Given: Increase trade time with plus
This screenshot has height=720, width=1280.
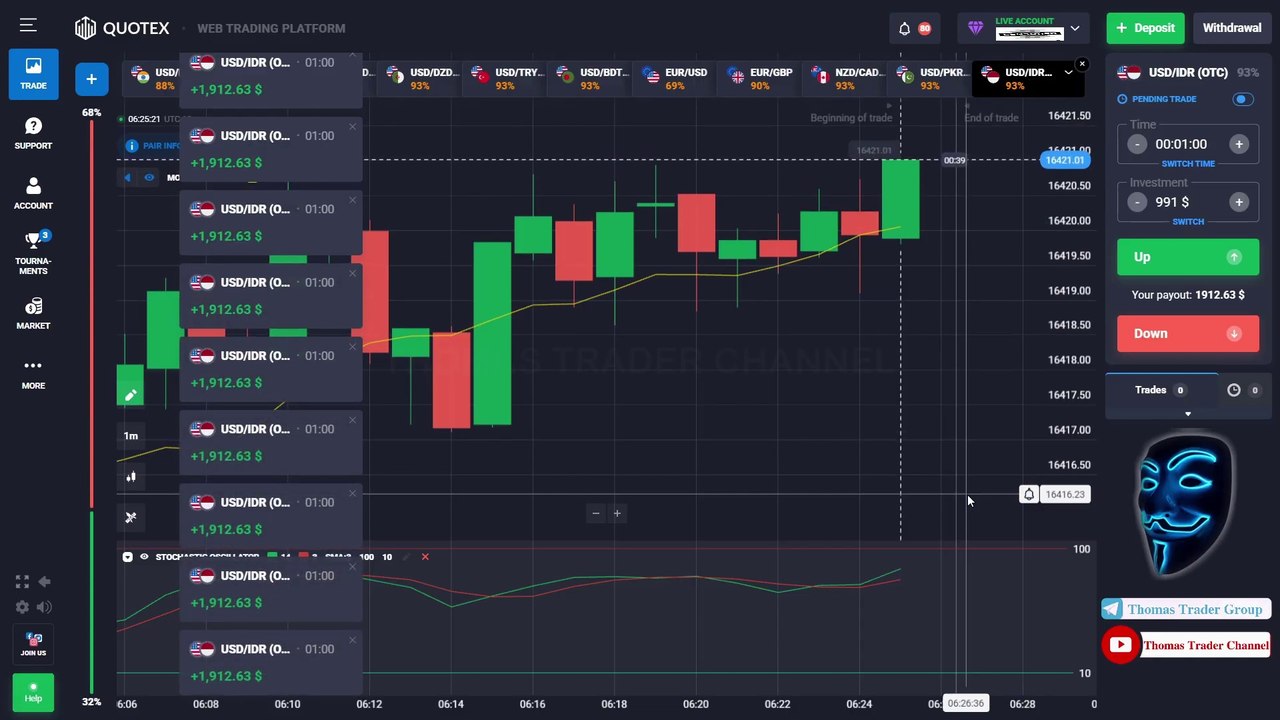Looking at the screenshot, I should [x=1239, y=144].
